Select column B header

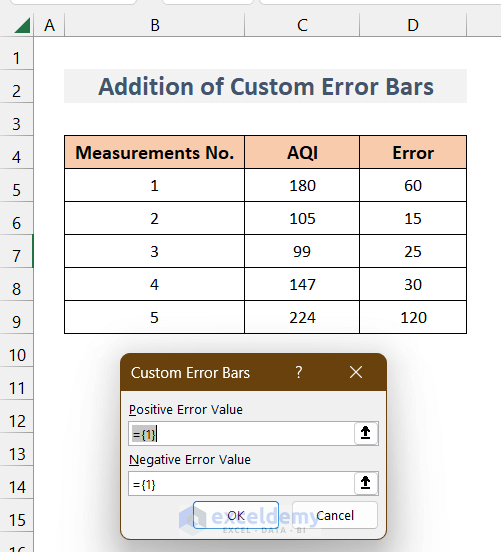click(155, 25)
